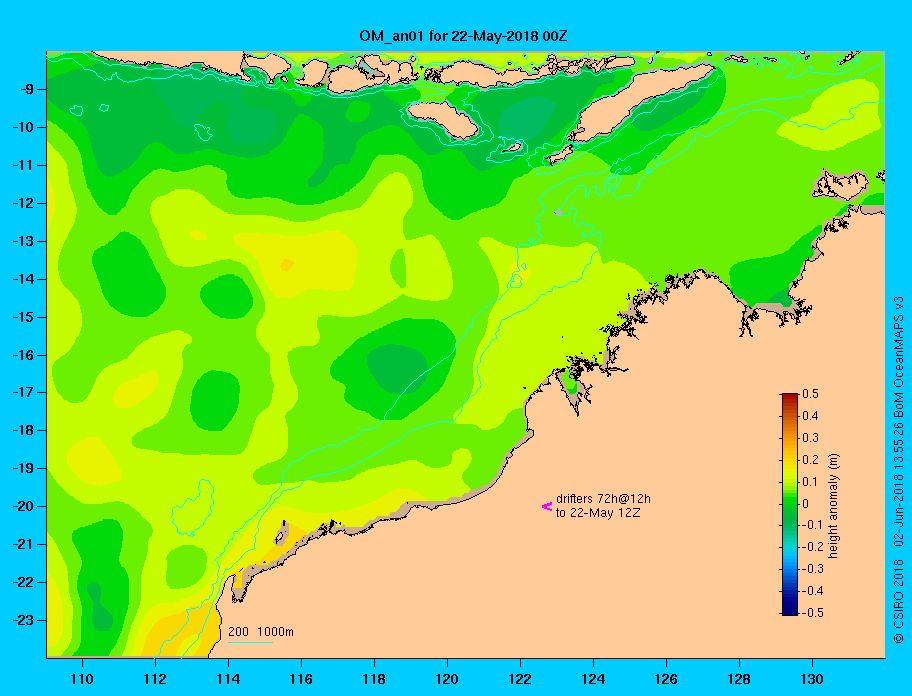This screenshot has height=696, width=912.
Task: Click longitude axis label 110
Action: click(82, 679)
